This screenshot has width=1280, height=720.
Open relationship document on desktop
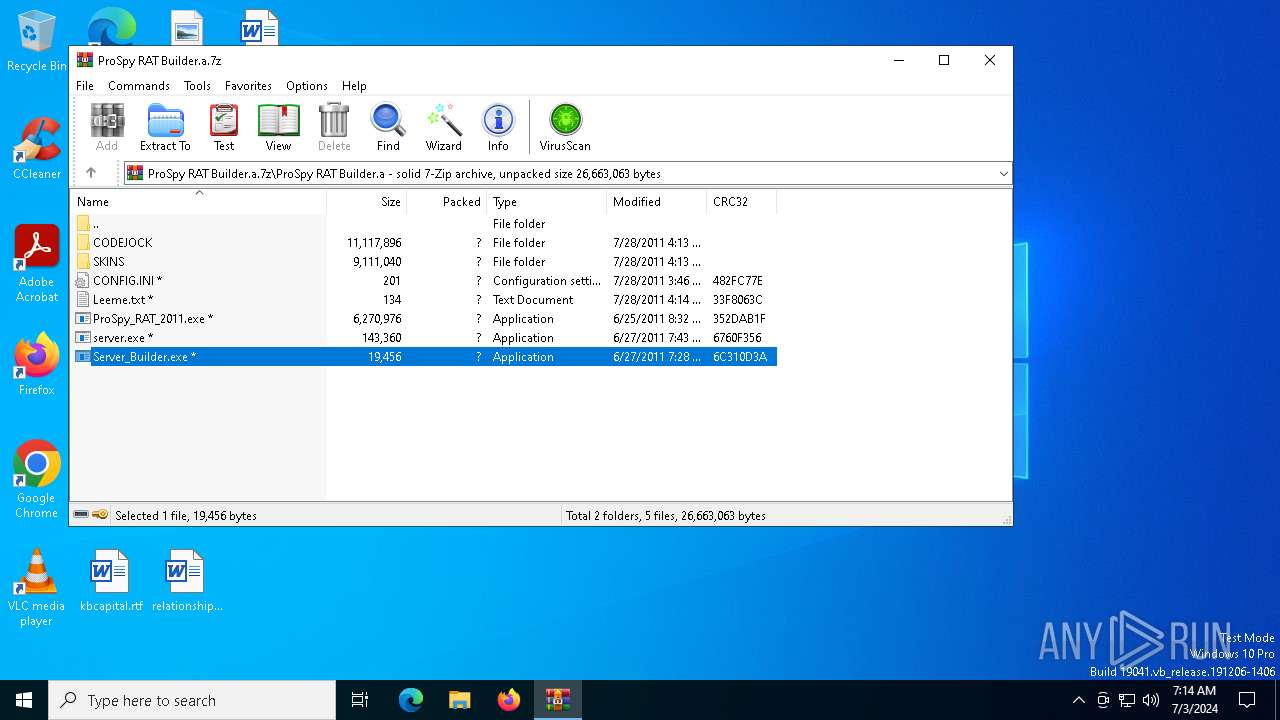pos(187,581)
